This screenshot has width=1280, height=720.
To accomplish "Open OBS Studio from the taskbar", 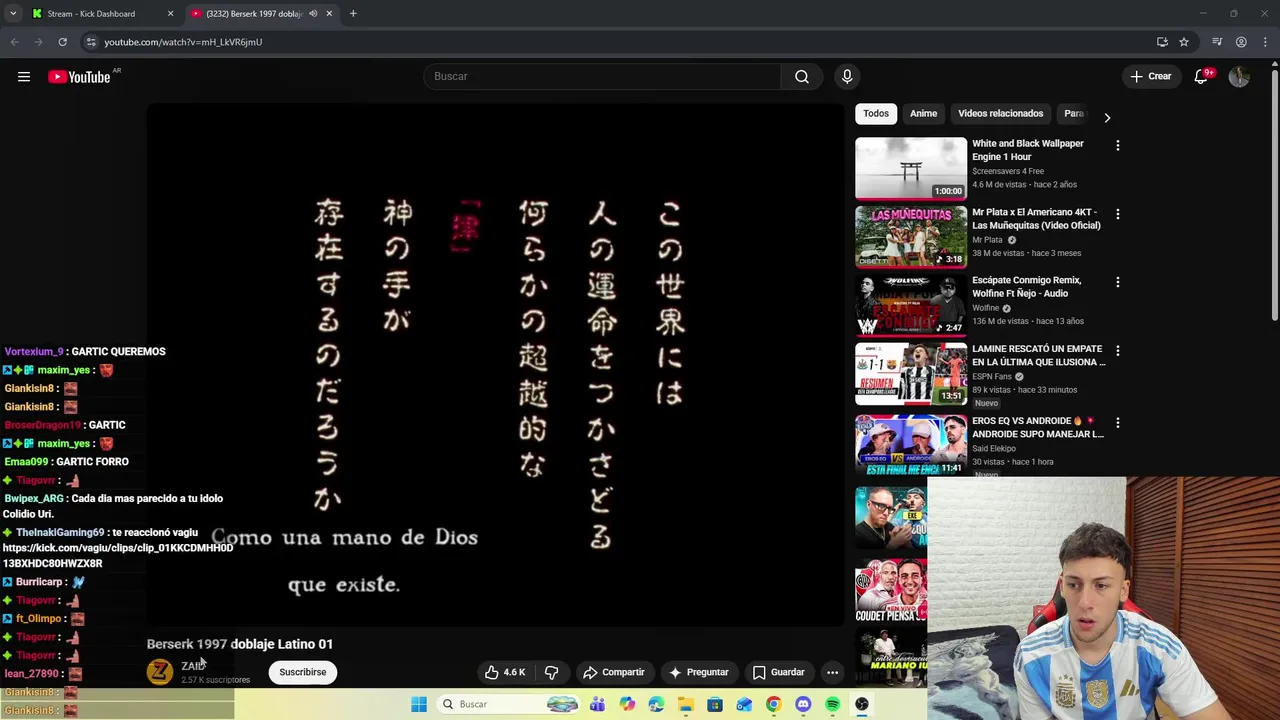I will click(861, 704).
